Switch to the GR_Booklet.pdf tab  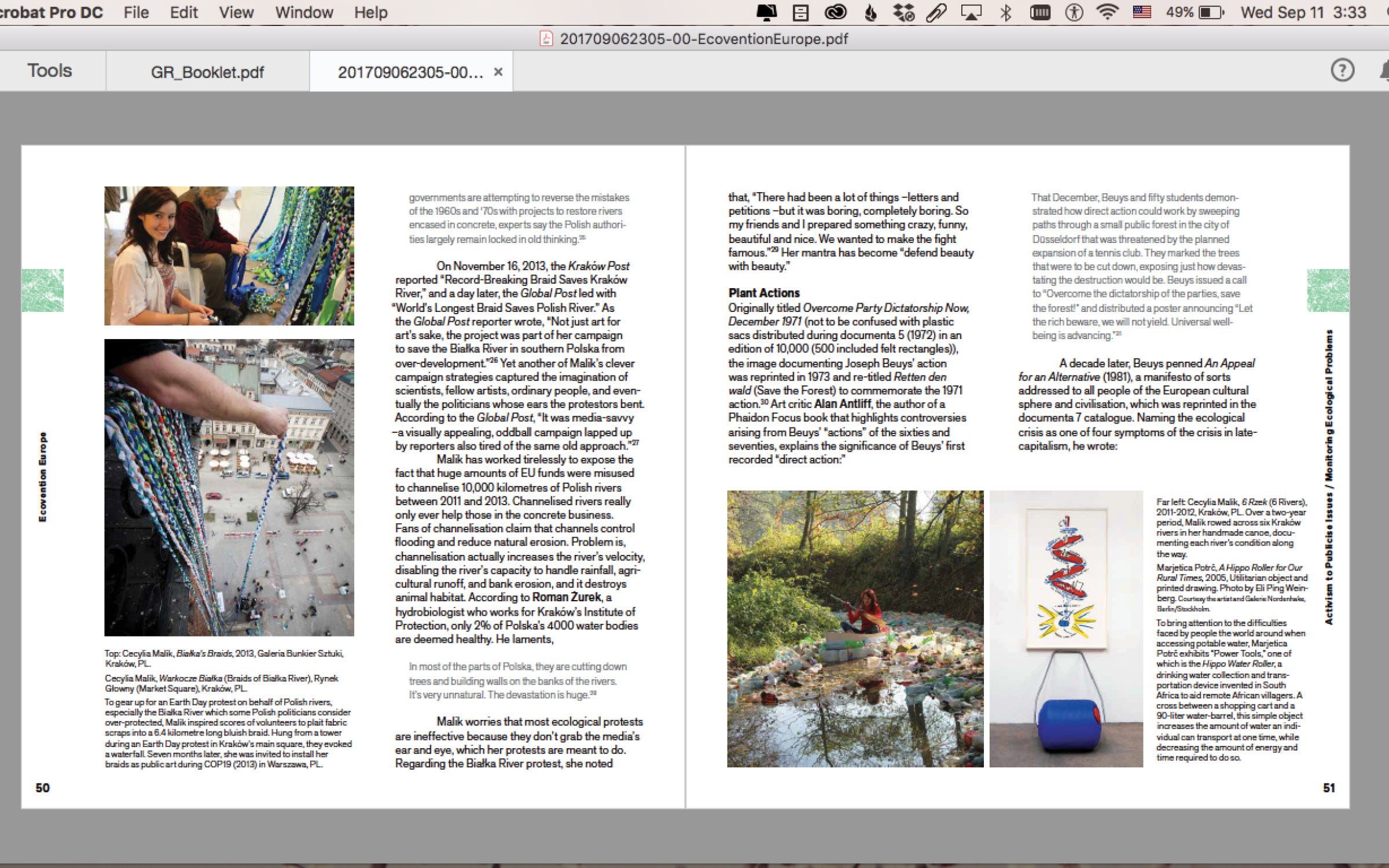(x=207, y=72)
